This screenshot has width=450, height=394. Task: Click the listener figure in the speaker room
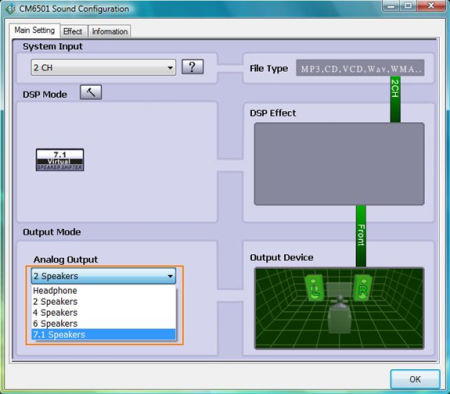click(339, 314)
